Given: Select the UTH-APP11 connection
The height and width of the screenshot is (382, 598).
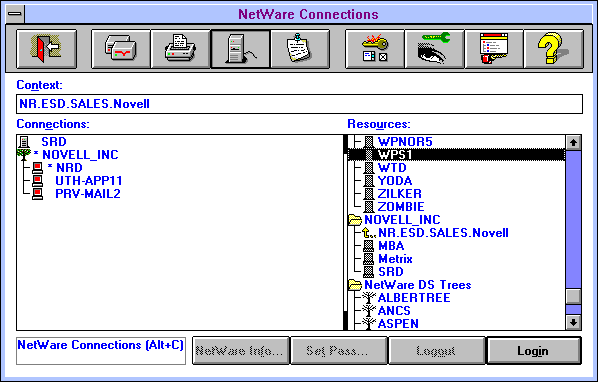Looking at the screenshot, I should tap(88, 181).
